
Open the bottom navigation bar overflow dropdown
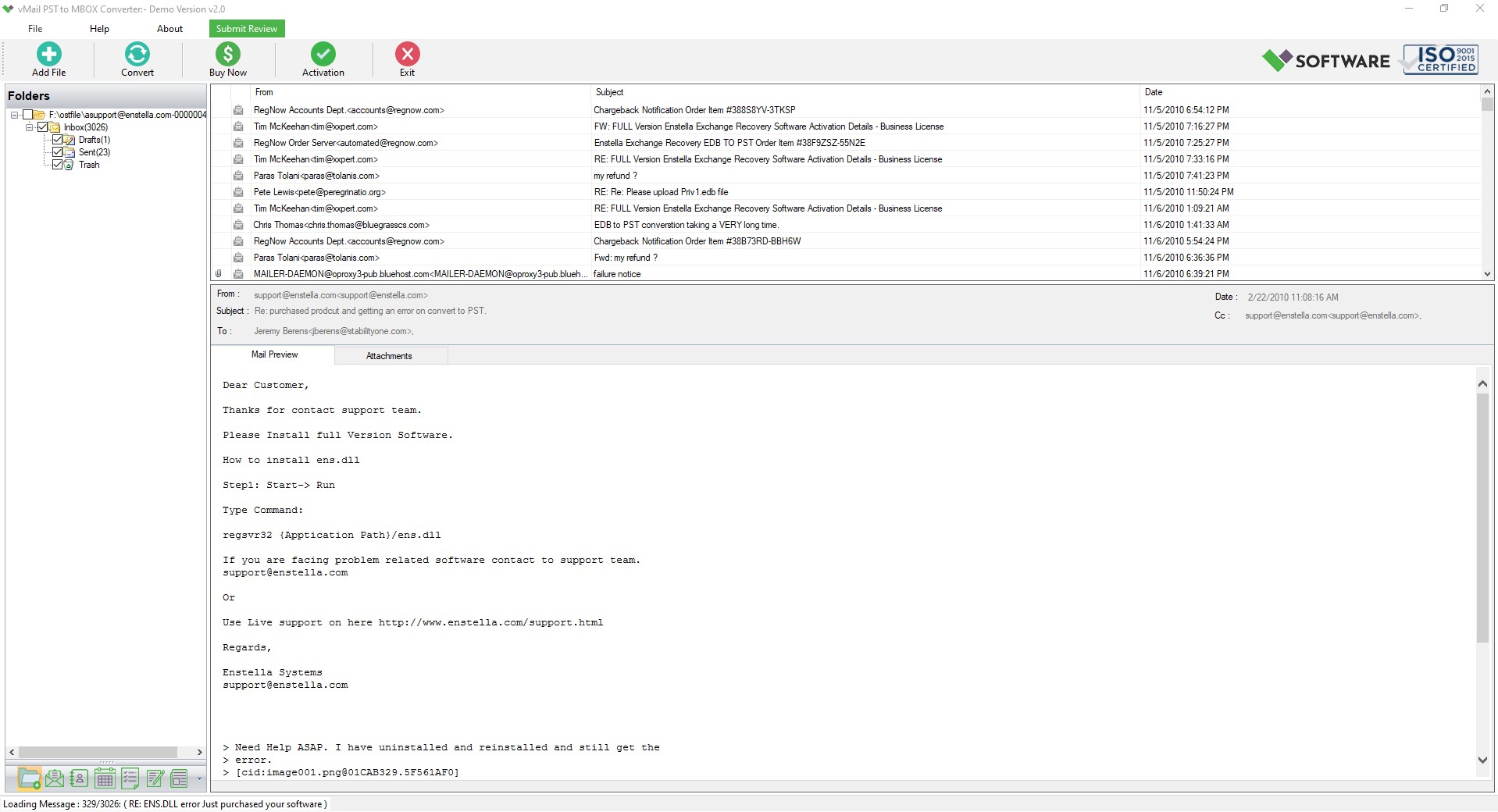199,778
